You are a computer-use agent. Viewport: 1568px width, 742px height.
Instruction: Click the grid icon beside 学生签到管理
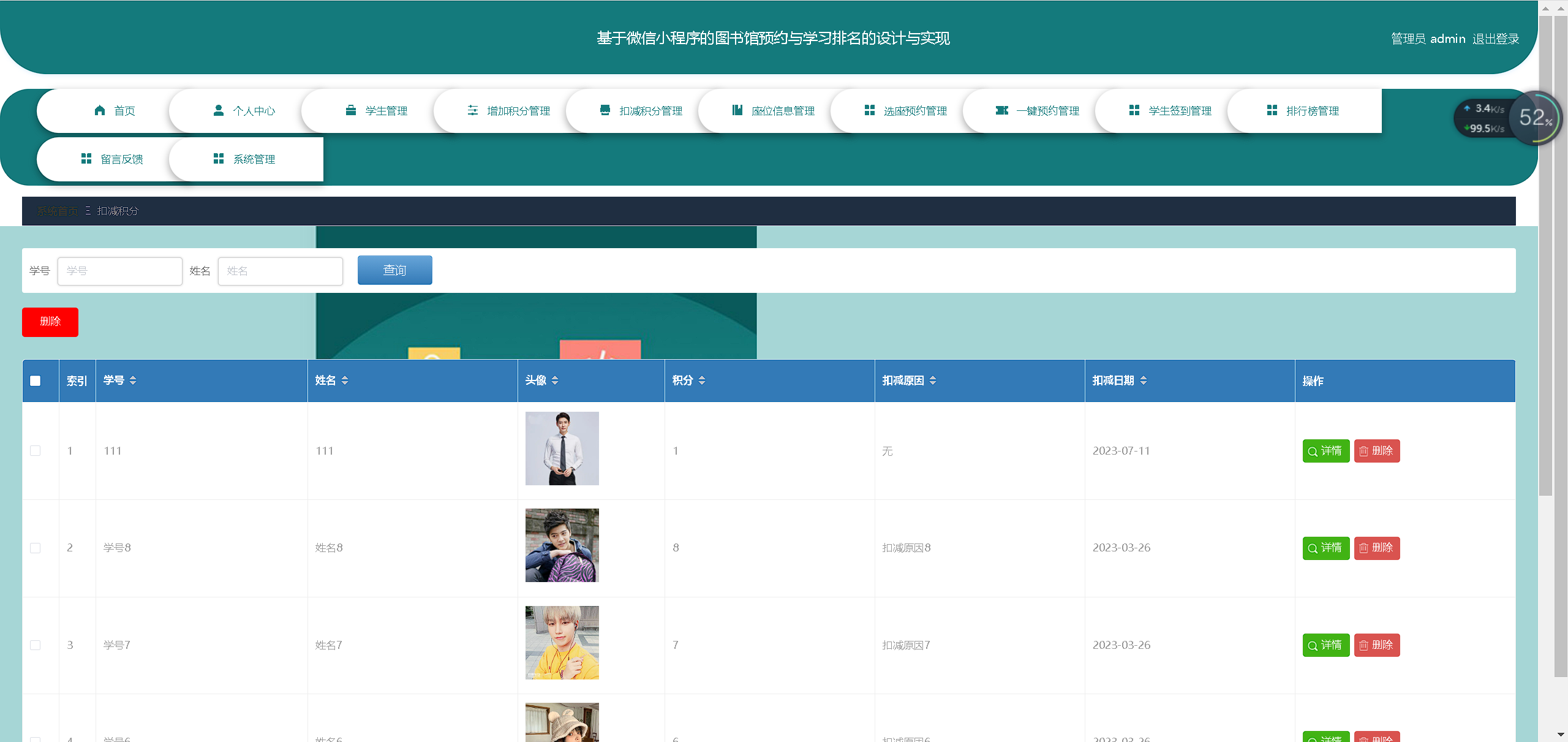[1134, 110]
